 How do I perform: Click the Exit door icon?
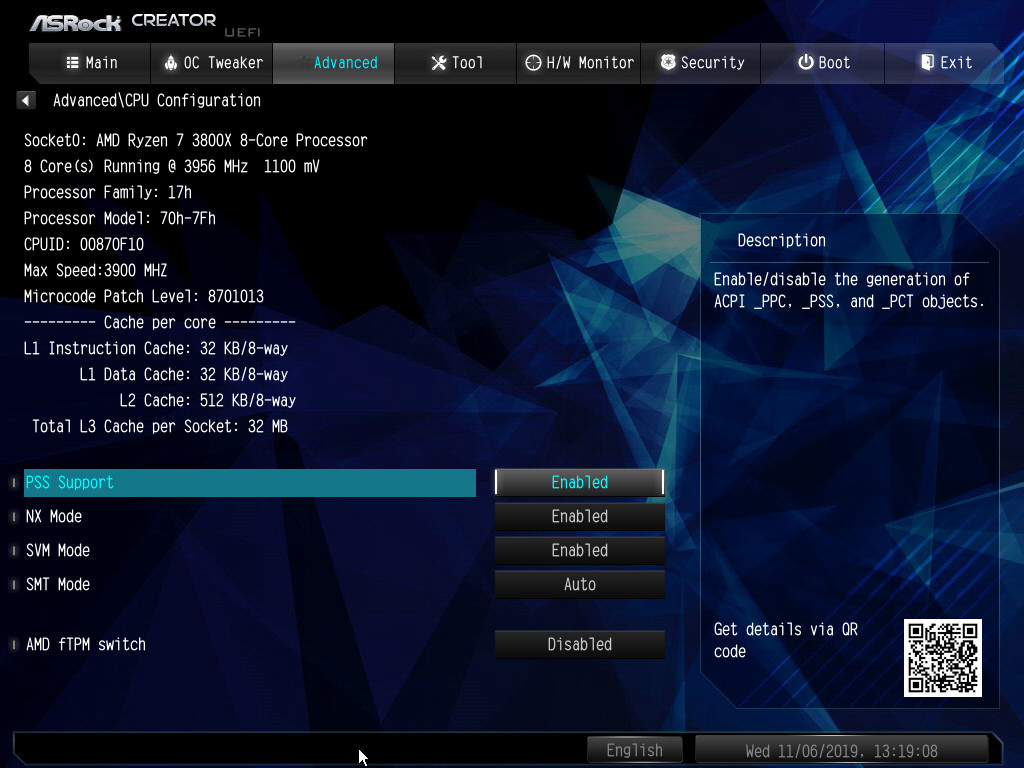coord(927,62)
